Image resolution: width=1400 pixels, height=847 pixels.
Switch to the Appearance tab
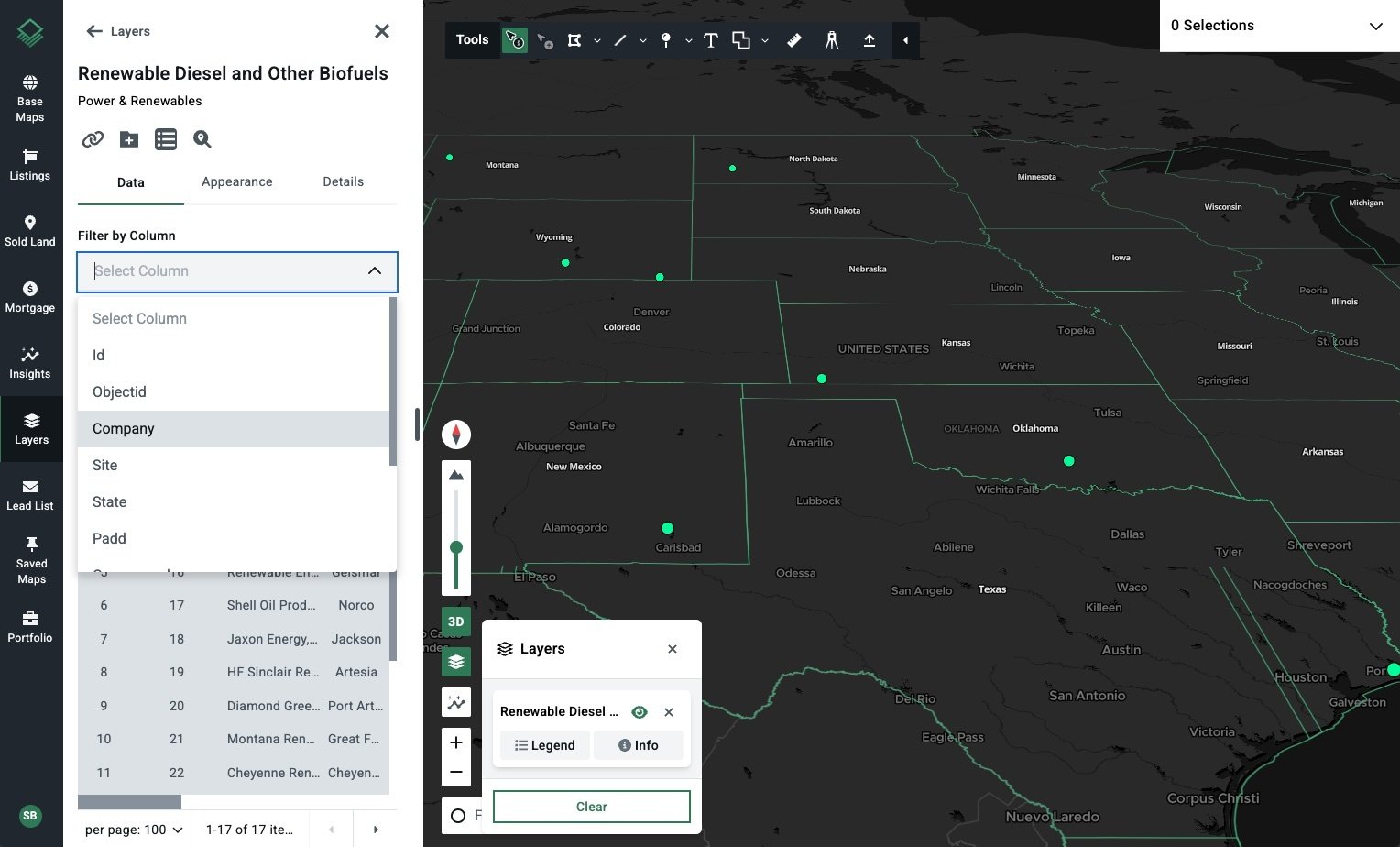click(x=237, y=181)
